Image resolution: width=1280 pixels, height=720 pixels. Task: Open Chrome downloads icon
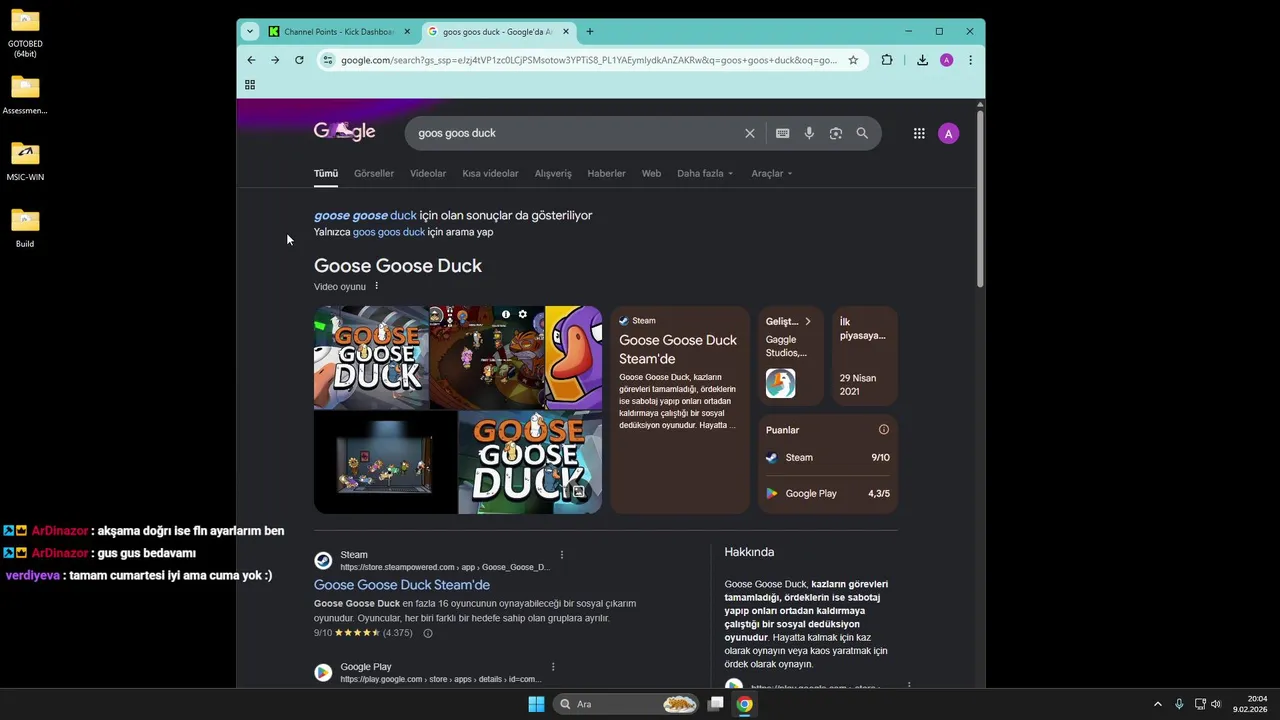pyautogui.click(x=922, y=60)
